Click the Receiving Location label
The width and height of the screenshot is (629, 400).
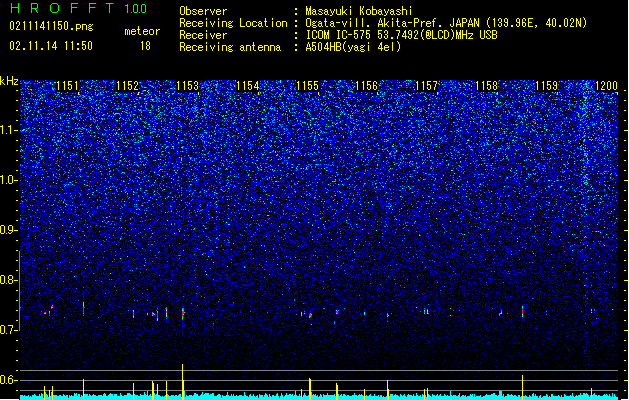pyautogui.click(x=233, y=23)
